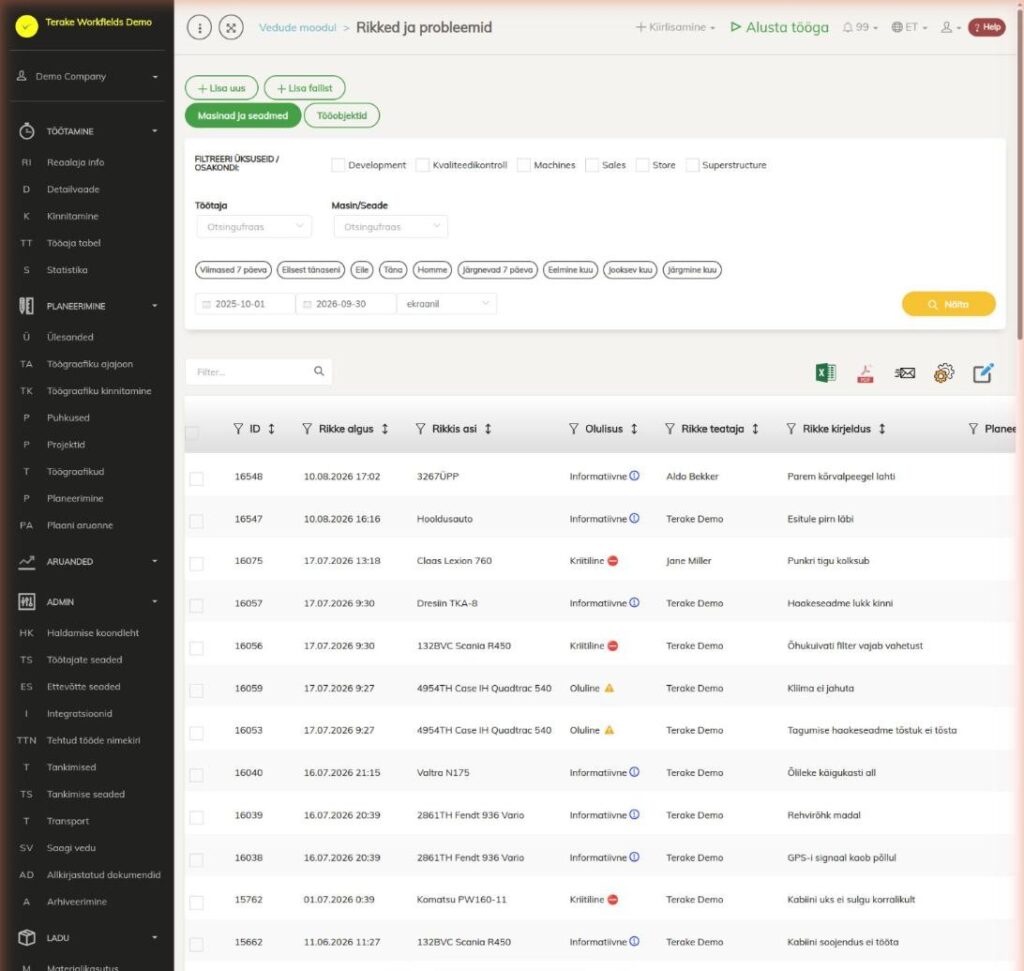1024x971 pixels.
Task: Switch to the Tööobjektid tab
Action: [342, 116]
